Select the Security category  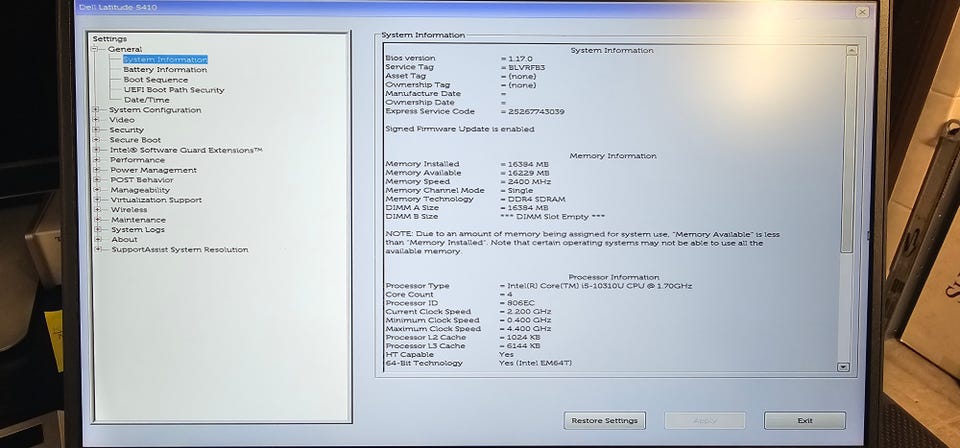click(x=127, y=130)
